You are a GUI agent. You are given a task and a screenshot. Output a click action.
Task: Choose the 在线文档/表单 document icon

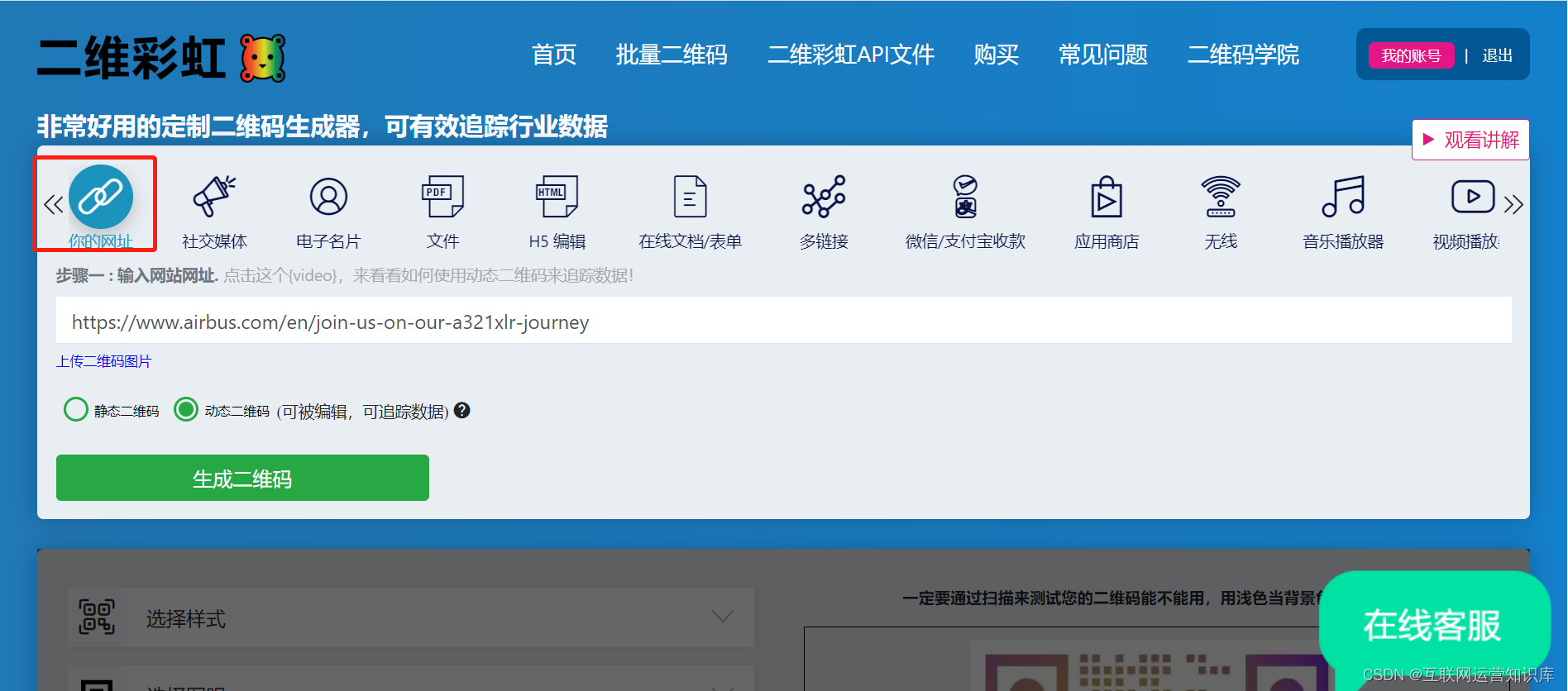690,197
